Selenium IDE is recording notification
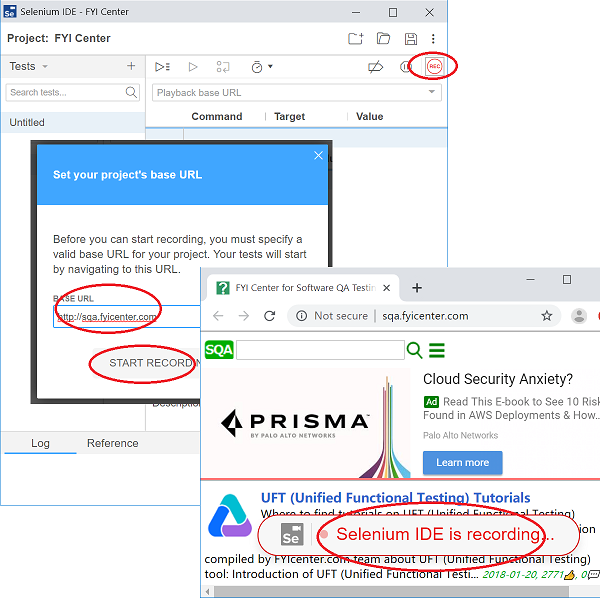 419,535
